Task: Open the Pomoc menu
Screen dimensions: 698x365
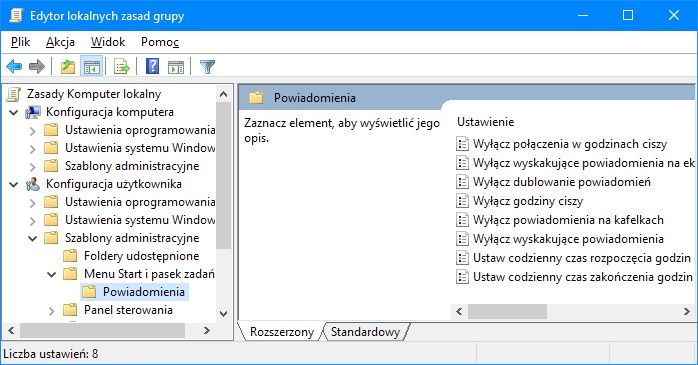Action: (x=160, y=42)
